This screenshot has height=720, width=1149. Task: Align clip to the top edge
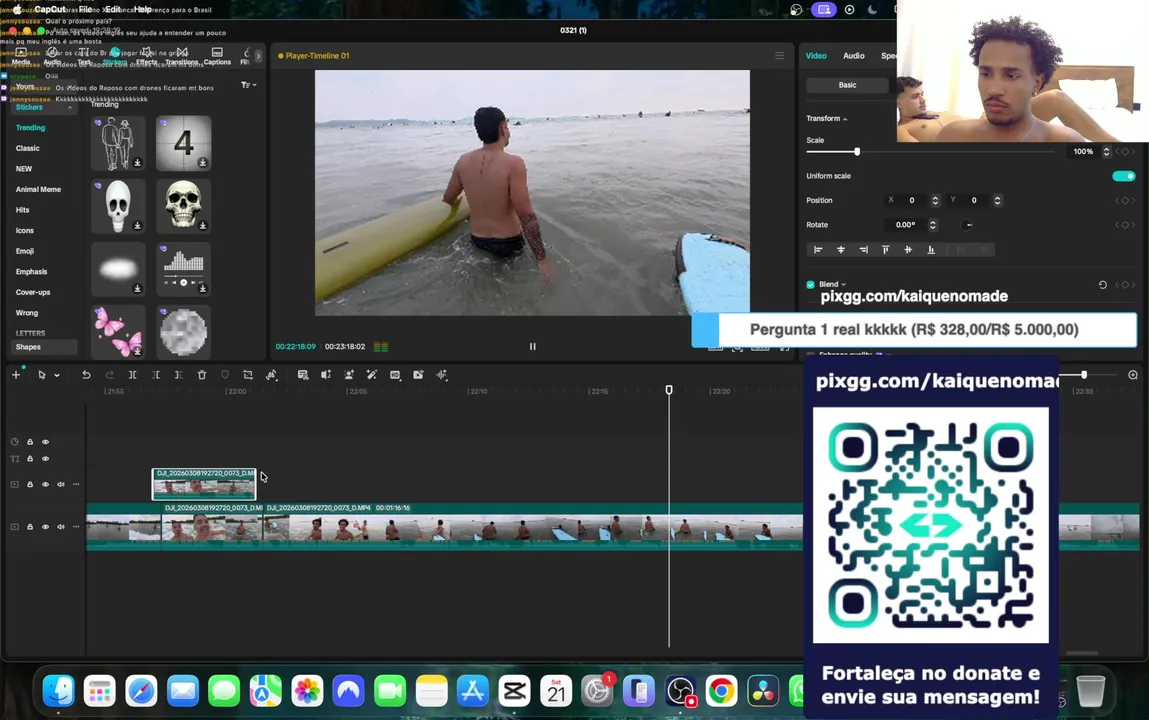coord(885,250)
